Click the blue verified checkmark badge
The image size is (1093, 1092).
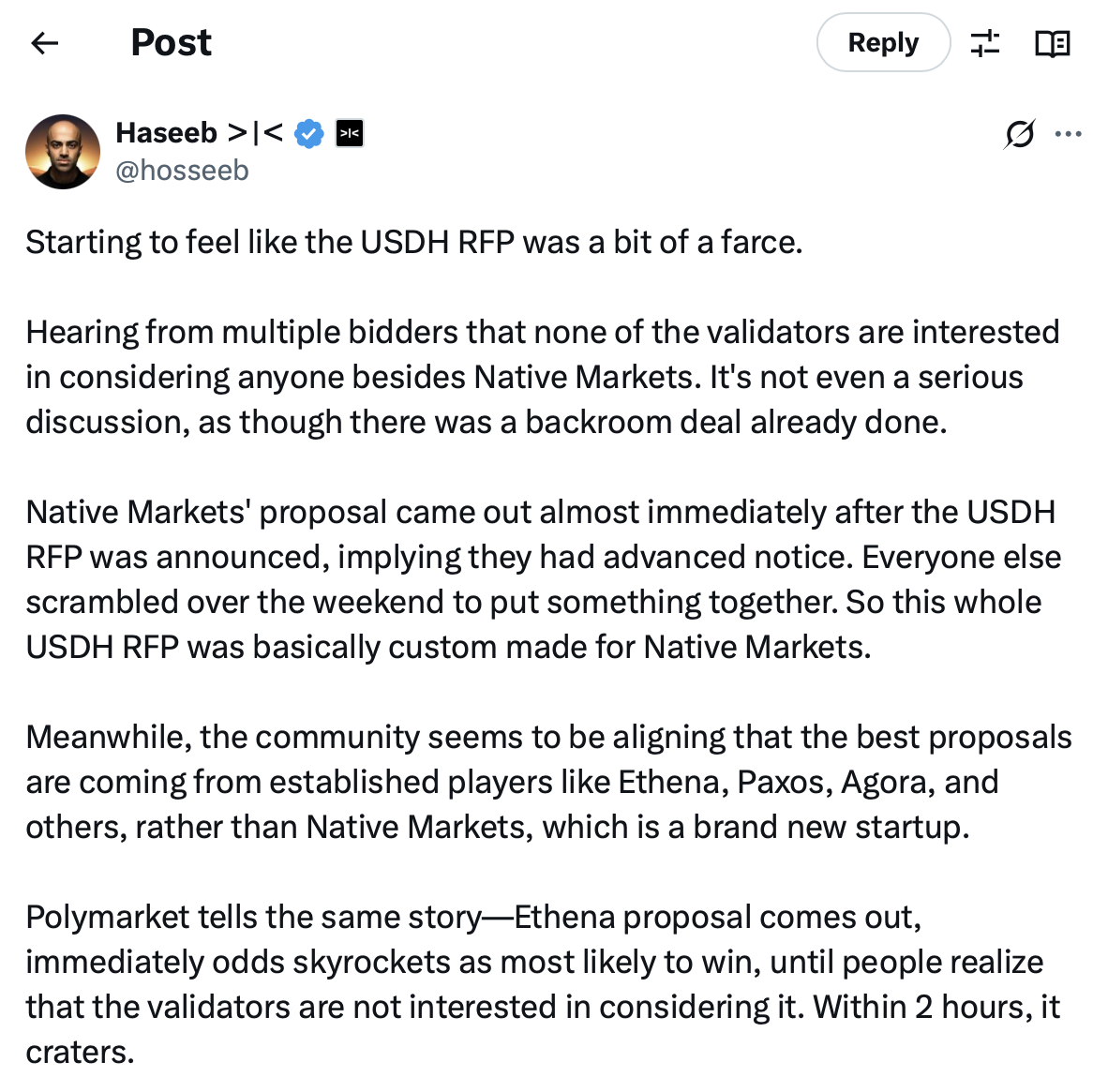[x=308, y=134]
